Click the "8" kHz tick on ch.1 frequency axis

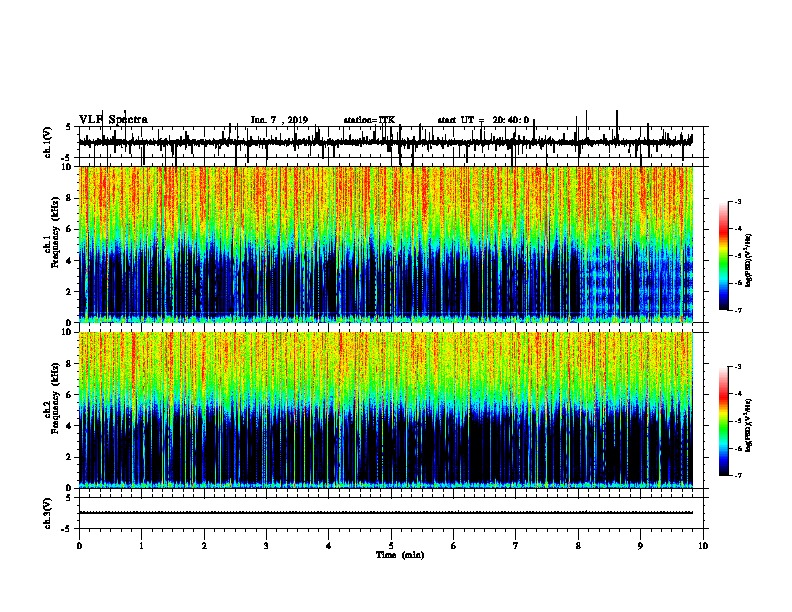69,198
